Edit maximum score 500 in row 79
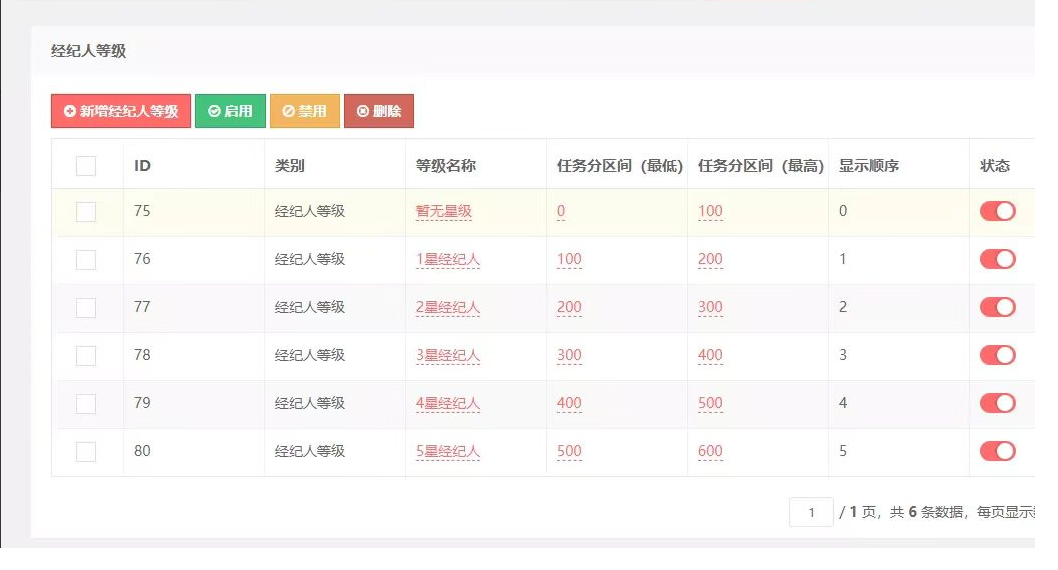 (x=710, y=403)
